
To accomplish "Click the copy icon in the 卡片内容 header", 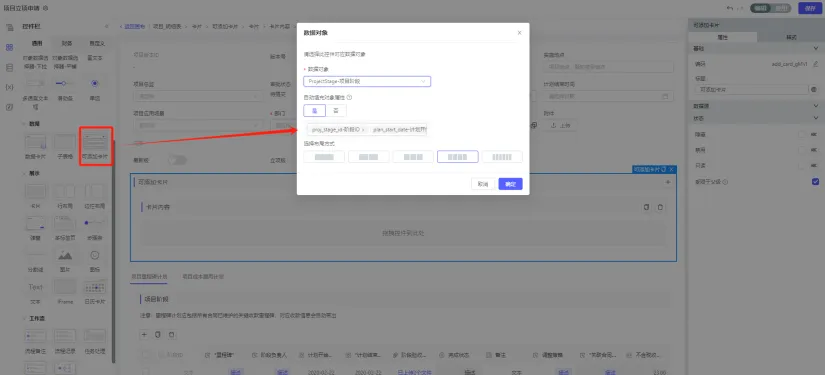I will (647, 207).
